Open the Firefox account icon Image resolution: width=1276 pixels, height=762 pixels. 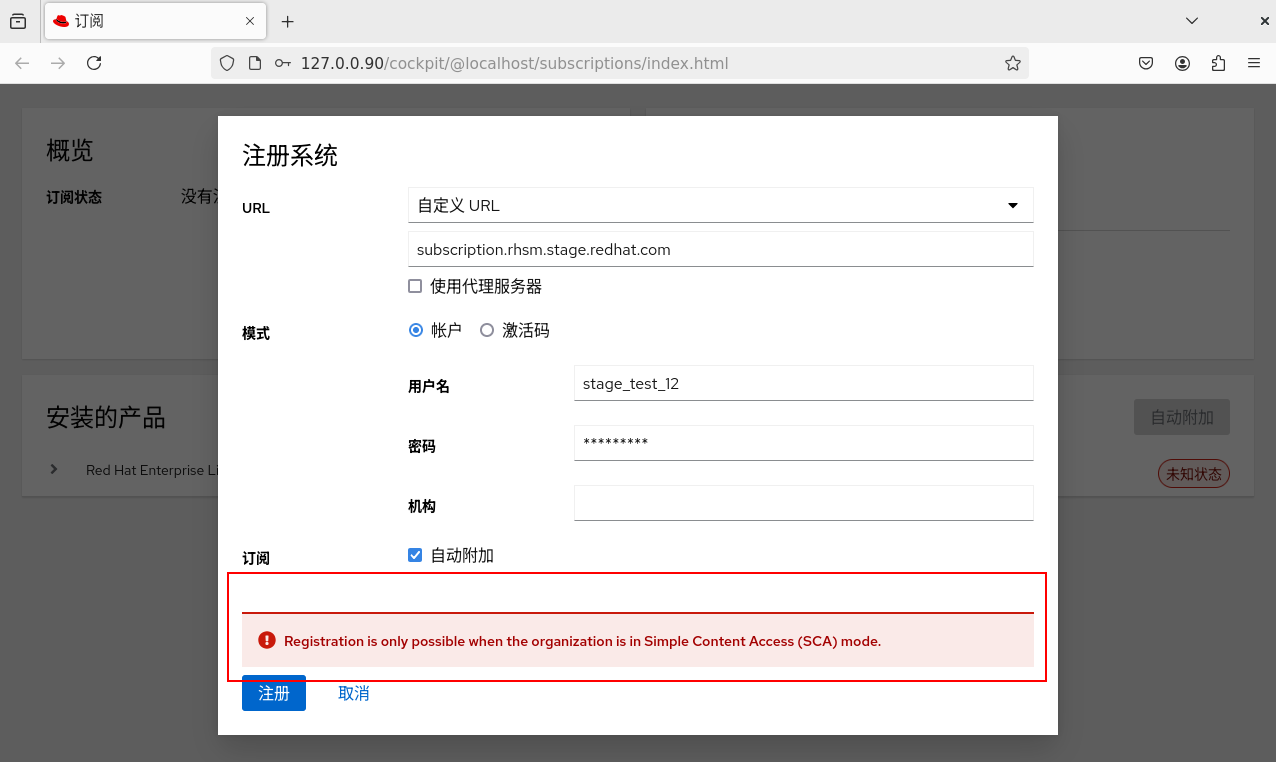point(1183,63)
